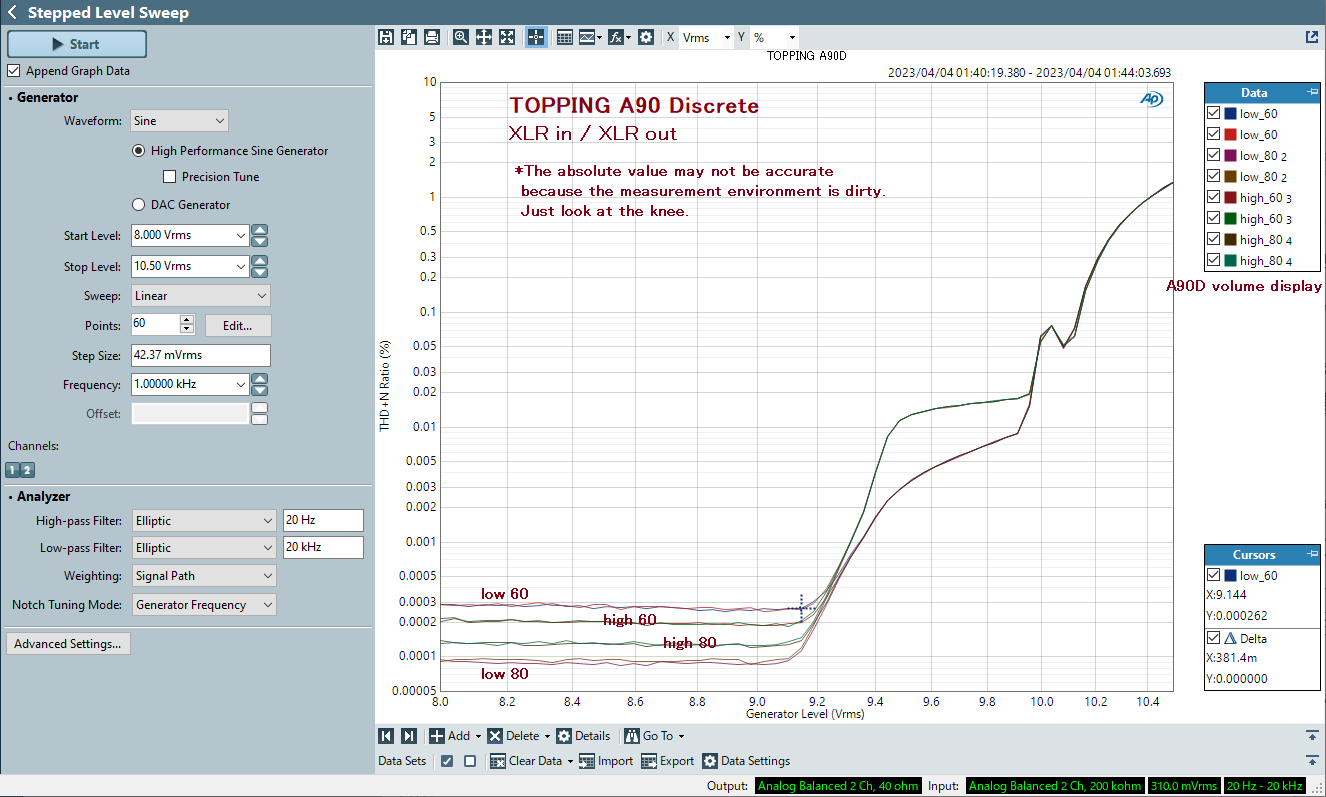Click the 20 kHz low-pass field
This screenshot has height=797, width=1326.
point(323,548)
